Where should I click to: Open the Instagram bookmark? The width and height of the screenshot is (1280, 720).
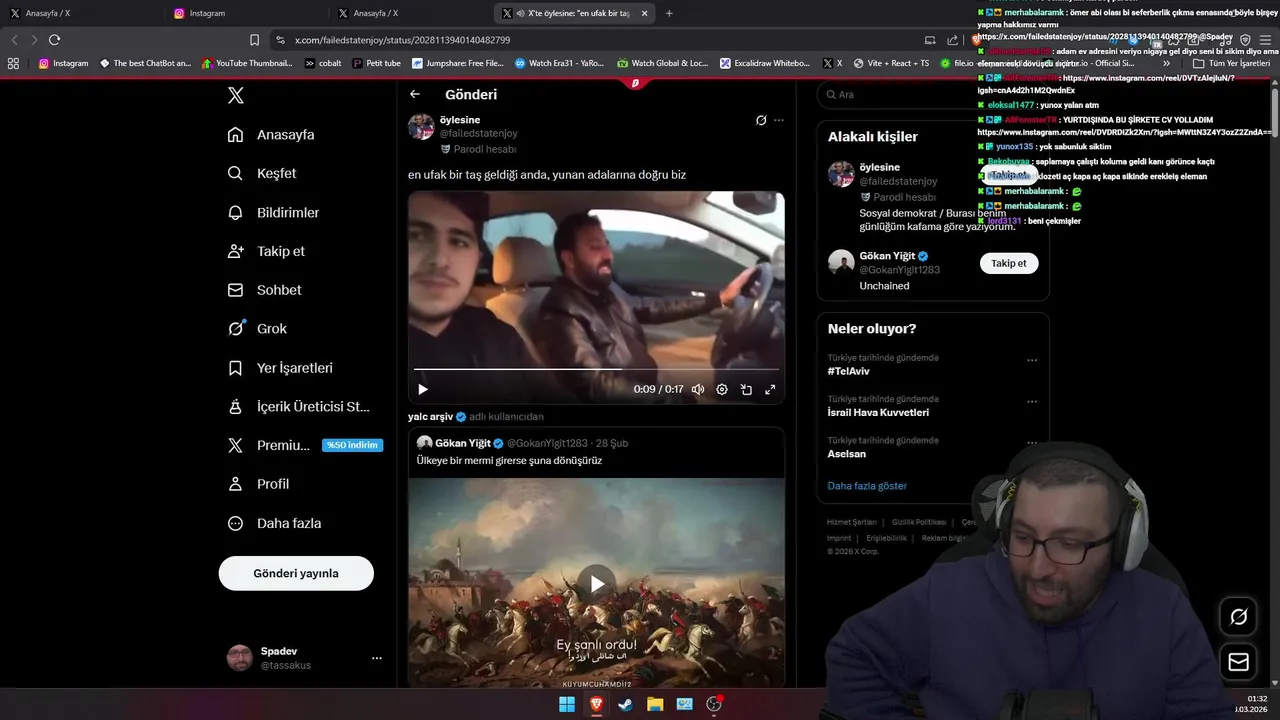(x=63, y=63)
